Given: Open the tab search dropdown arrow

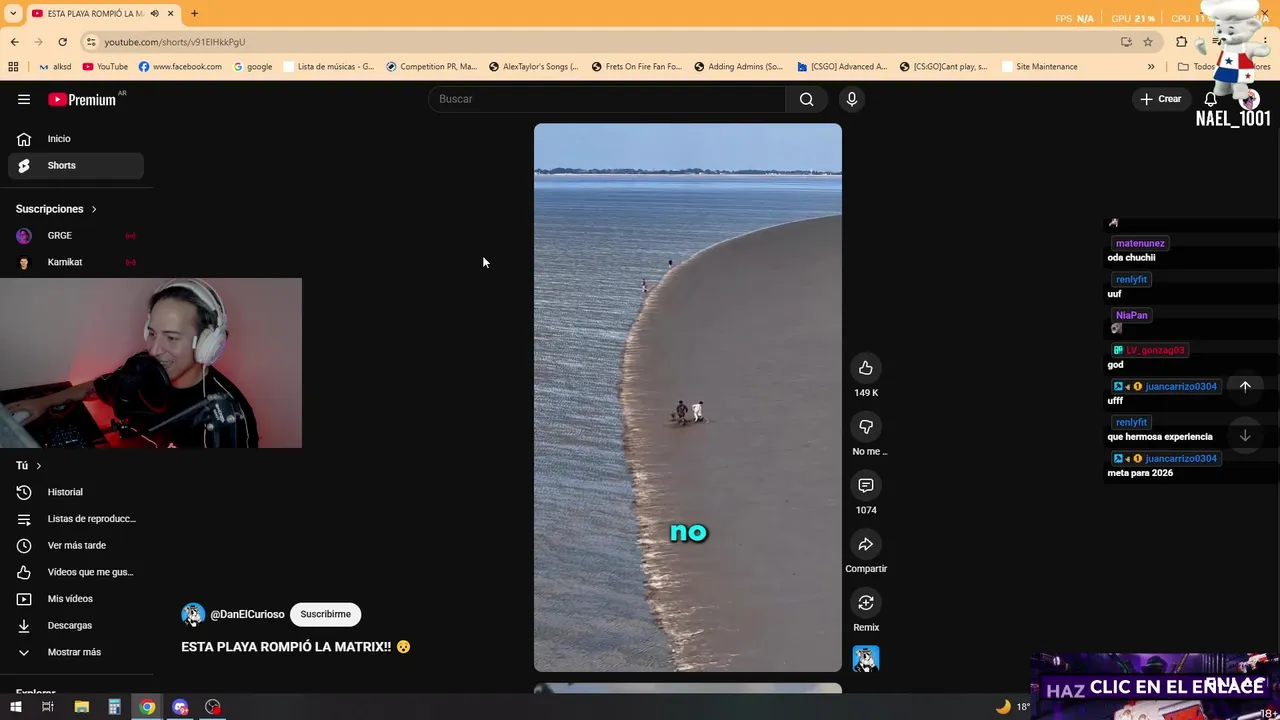Looking at the screenshot, I should (13, 13).
